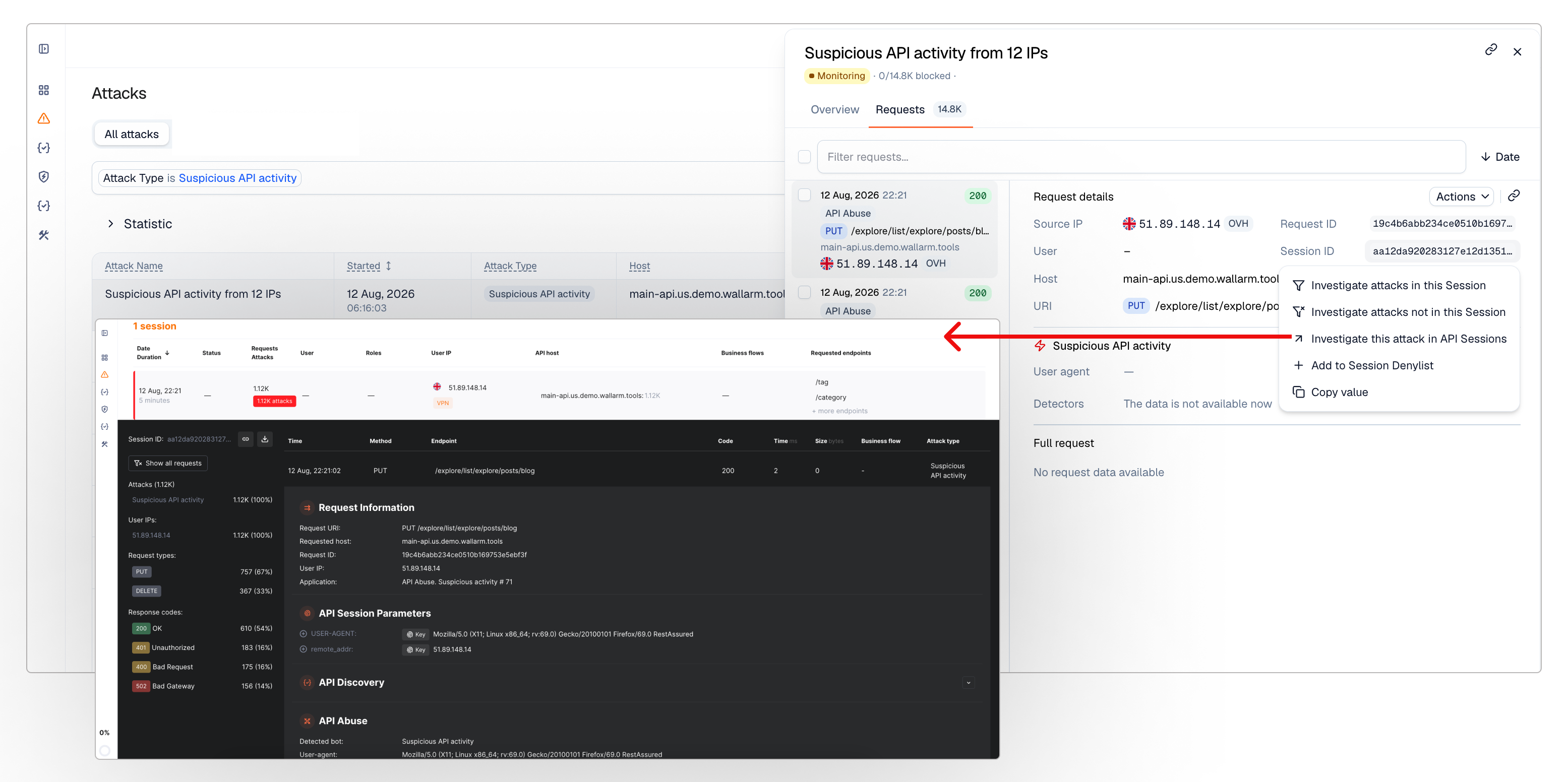Toggle the Date sort order in Requests
This screenshot has height=782, width=1568.
(x=1500, y=157)
